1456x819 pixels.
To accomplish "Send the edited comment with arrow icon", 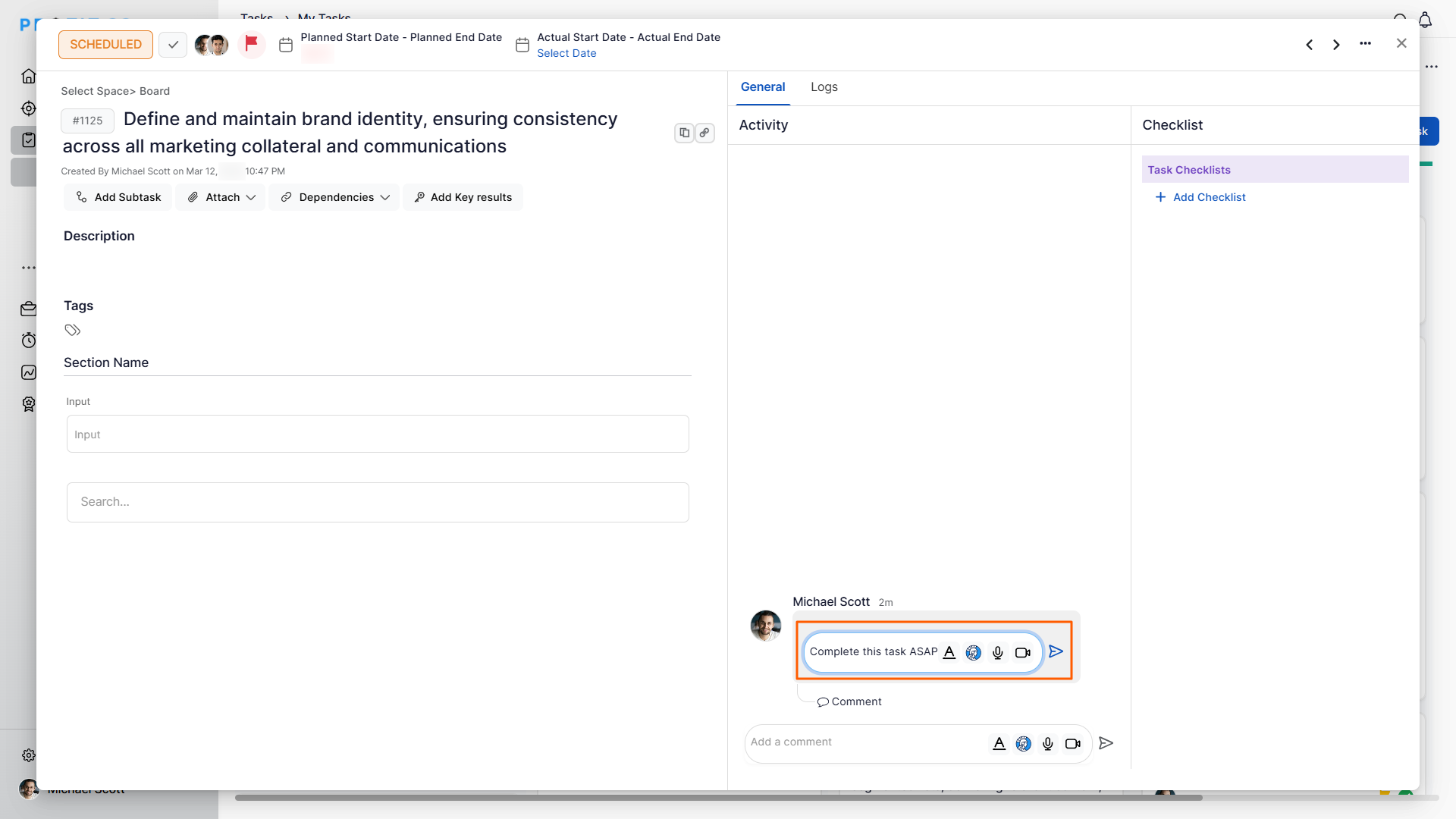I will [1056, 651].
